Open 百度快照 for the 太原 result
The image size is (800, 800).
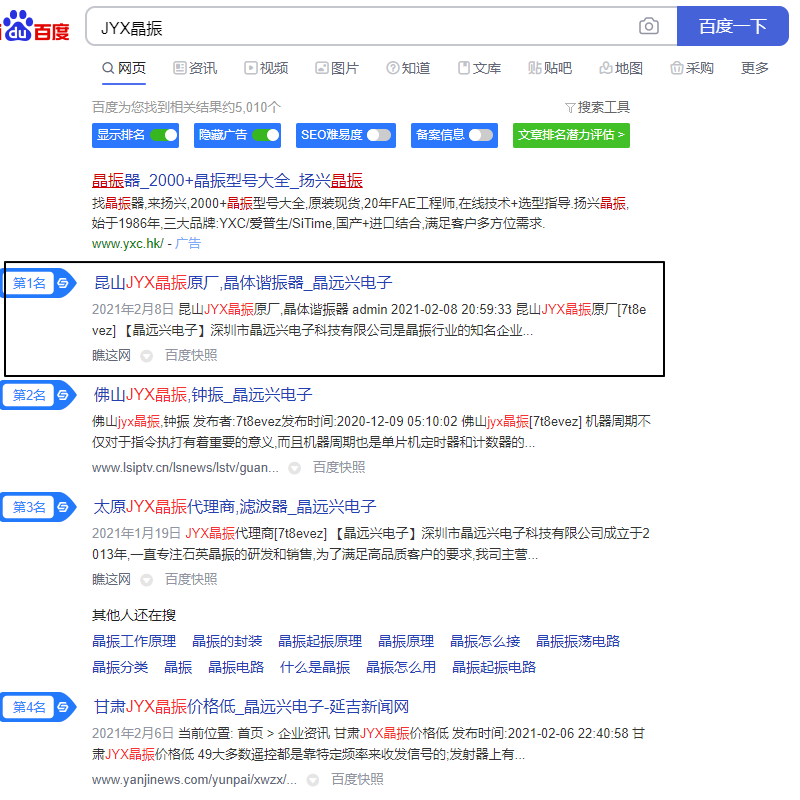click(x=191, y=580)
